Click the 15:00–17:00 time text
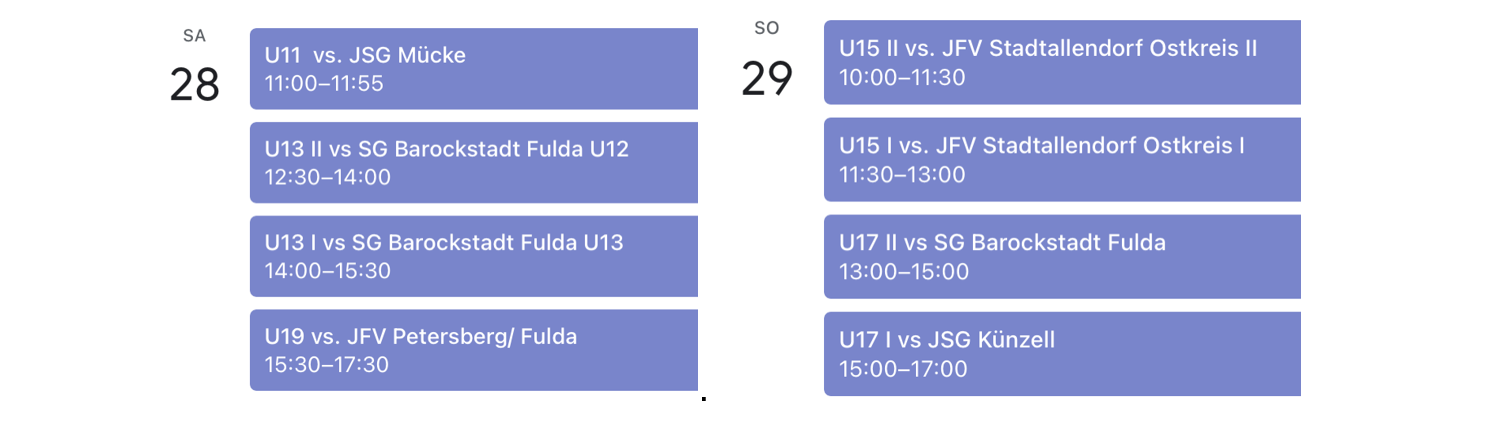Viewport: 1507px width, 430px height. (x=903, y=369)
